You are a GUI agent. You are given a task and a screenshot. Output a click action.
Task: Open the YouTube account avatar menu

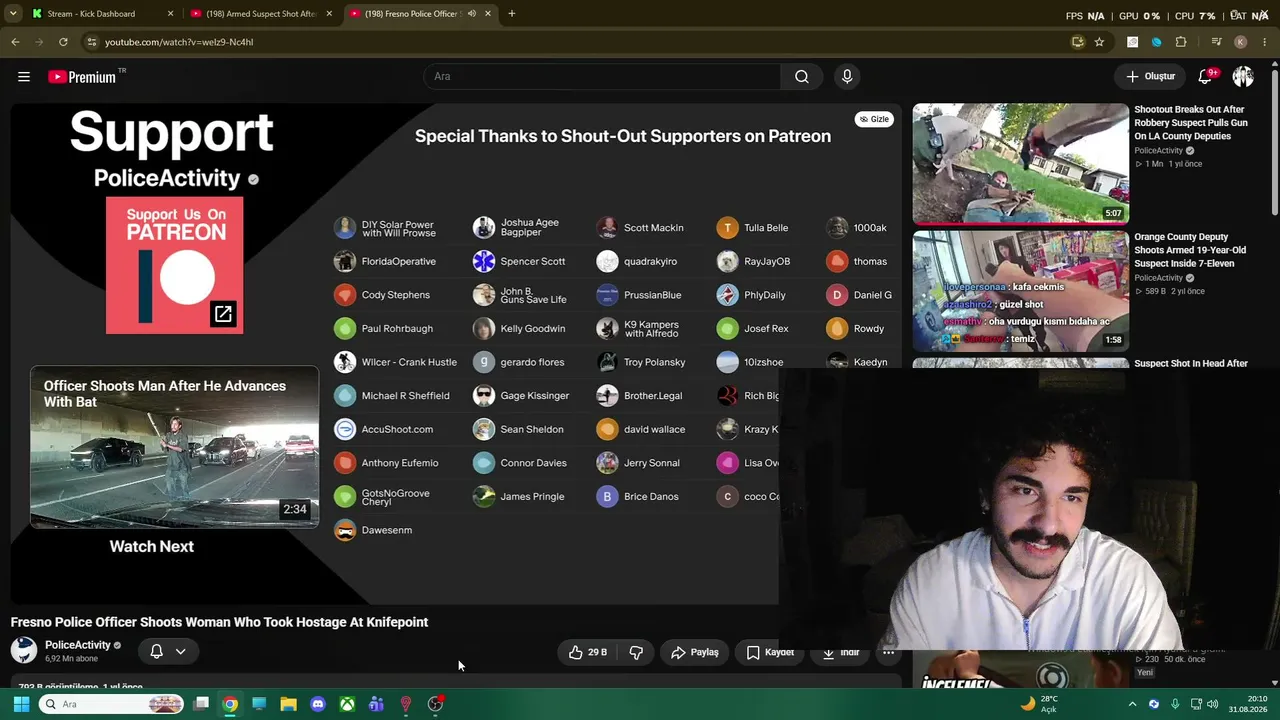1243,77
